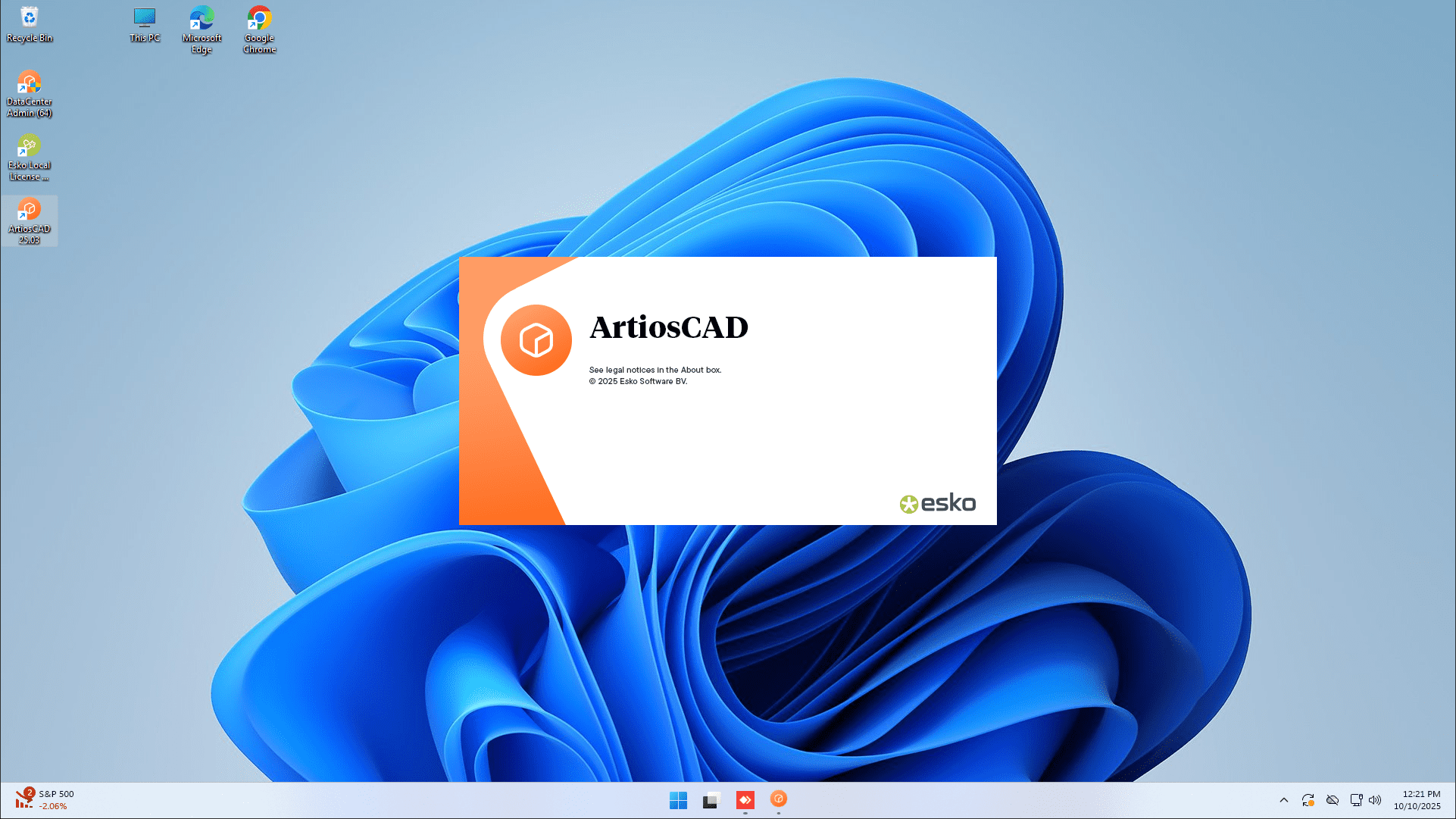Screen dimensions: 1456x819
Task: Select the DataCenter Admin (64) shortcut
Action: coord(30,92)
